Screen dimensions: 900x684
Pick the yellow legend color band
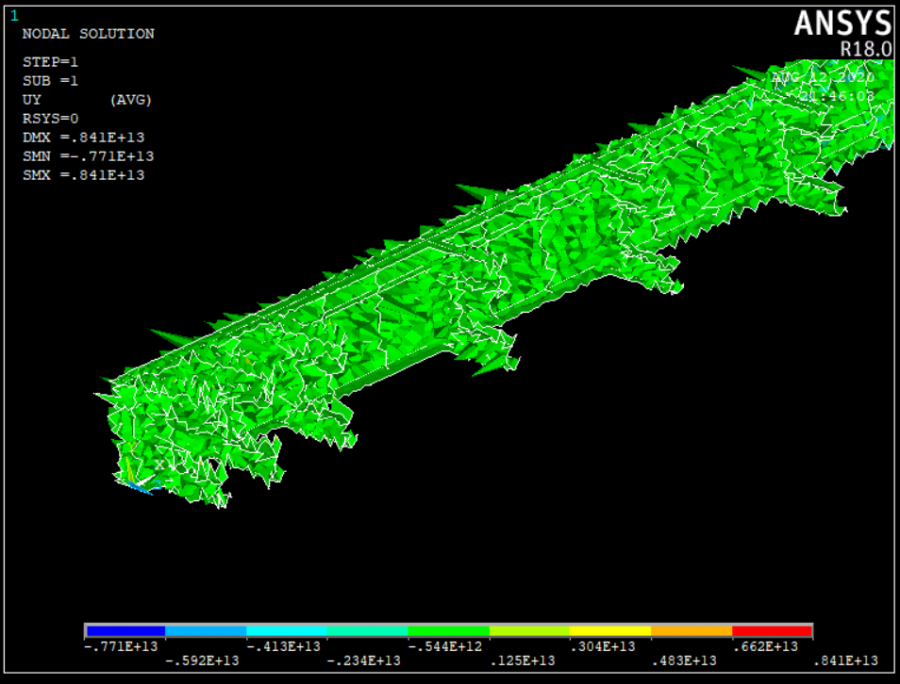click(610, 632)
